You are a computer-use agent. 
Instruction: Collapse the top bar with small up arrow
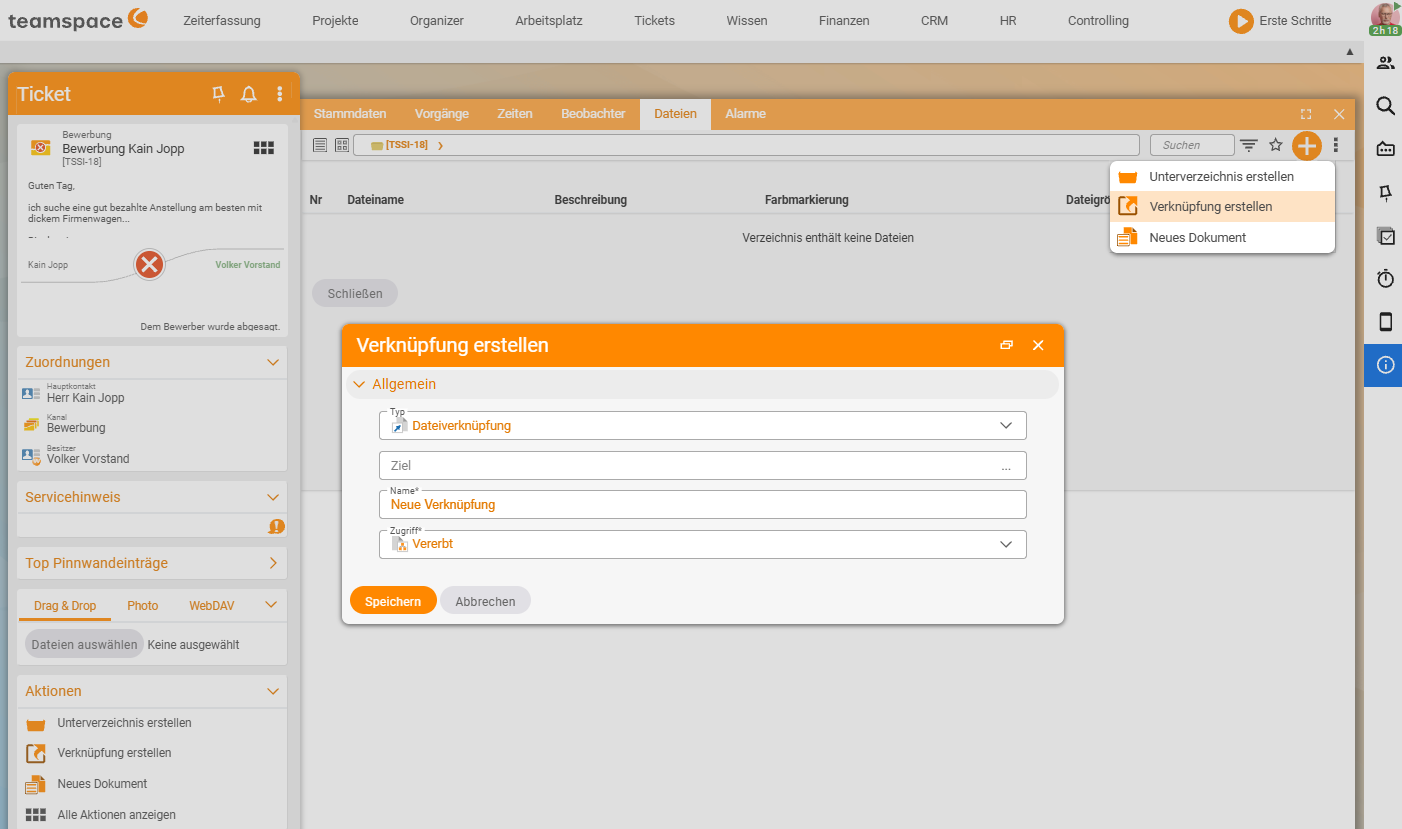[1349, 51]
